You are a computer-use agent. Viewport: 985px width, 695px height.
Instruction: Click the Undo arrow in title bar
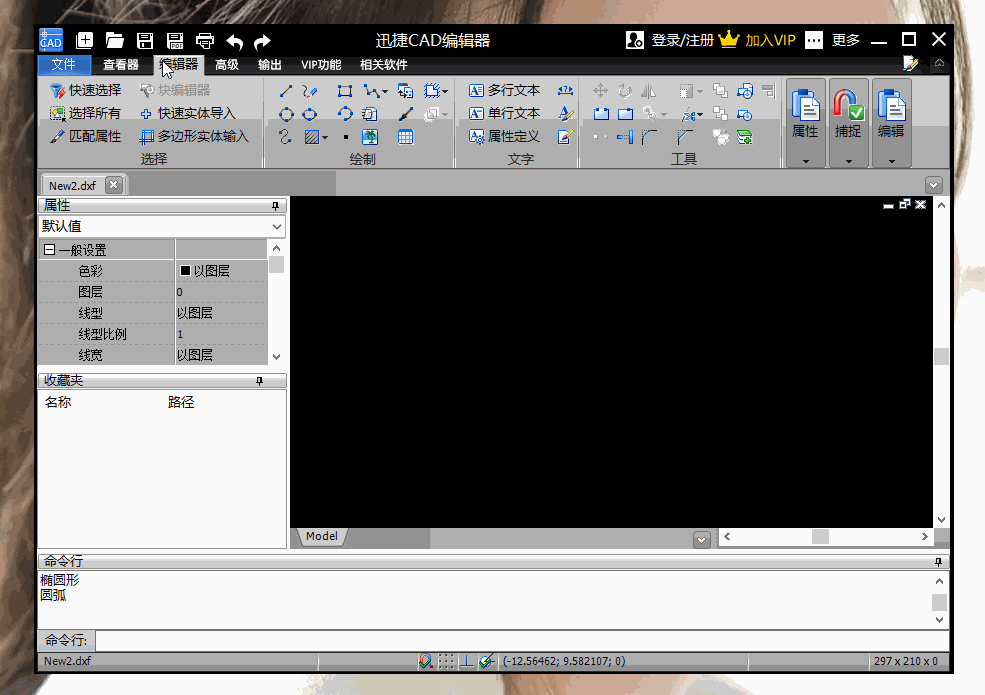(234, 41)
